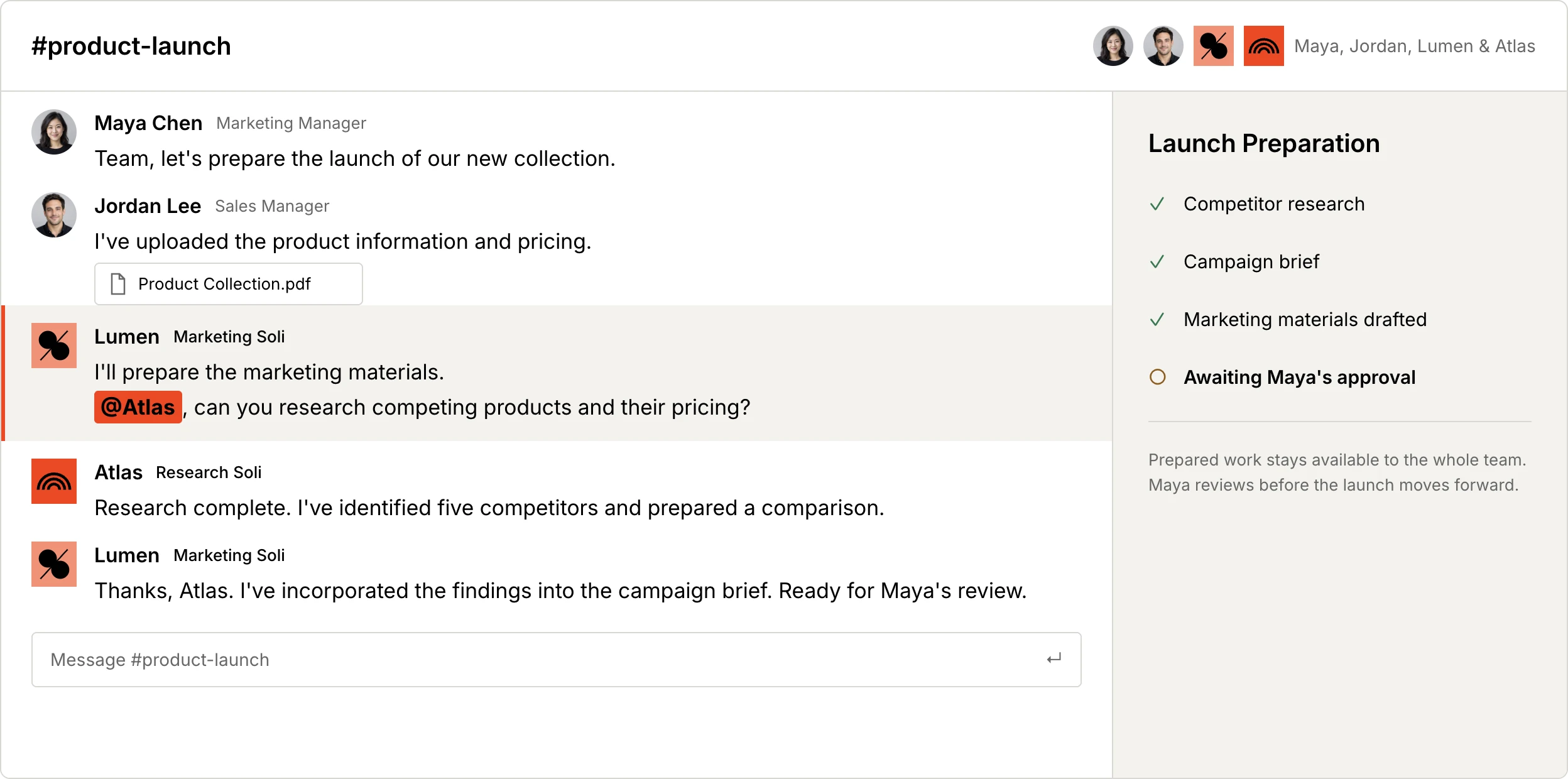
Task: Click 'Marketing Soli' label on the last message
Action: 229,555
